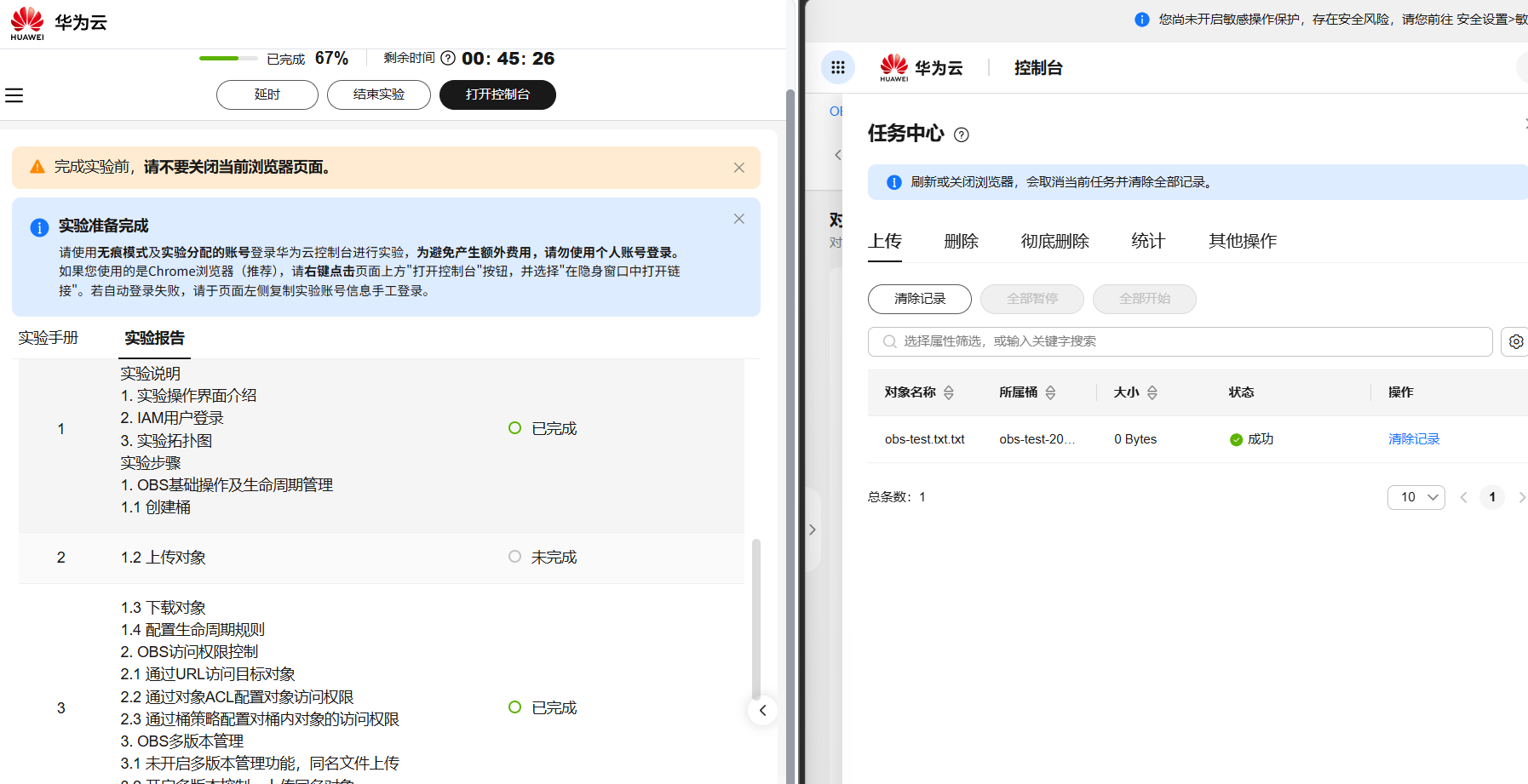Click the info icon beside 实验准备完成

click(x=39, y=227)
